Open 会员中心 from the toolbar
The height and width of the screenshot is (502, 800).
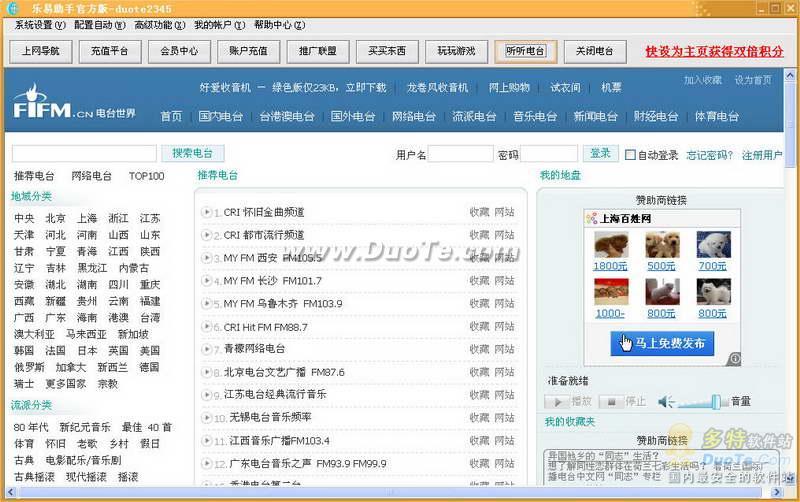[179, 52]
